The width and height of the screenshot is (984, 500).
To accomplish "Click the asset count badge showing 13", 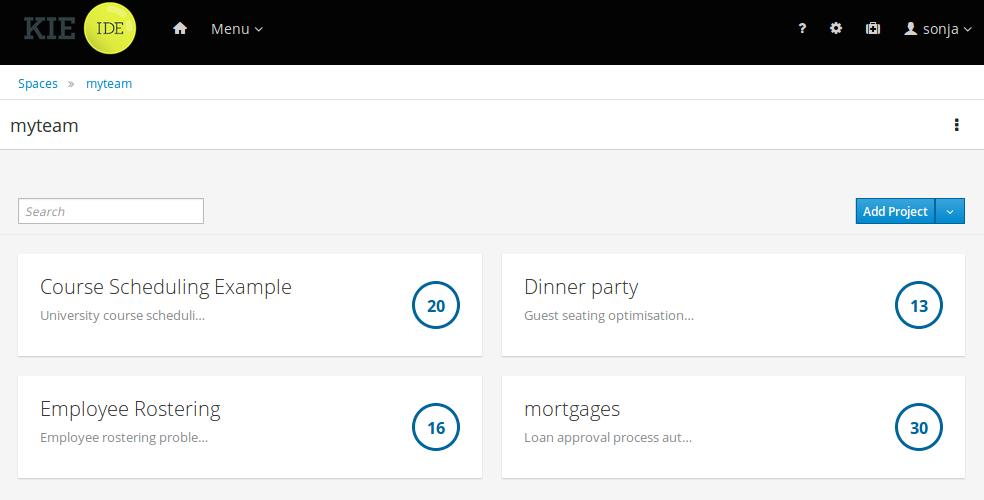I will click(919, 306).
